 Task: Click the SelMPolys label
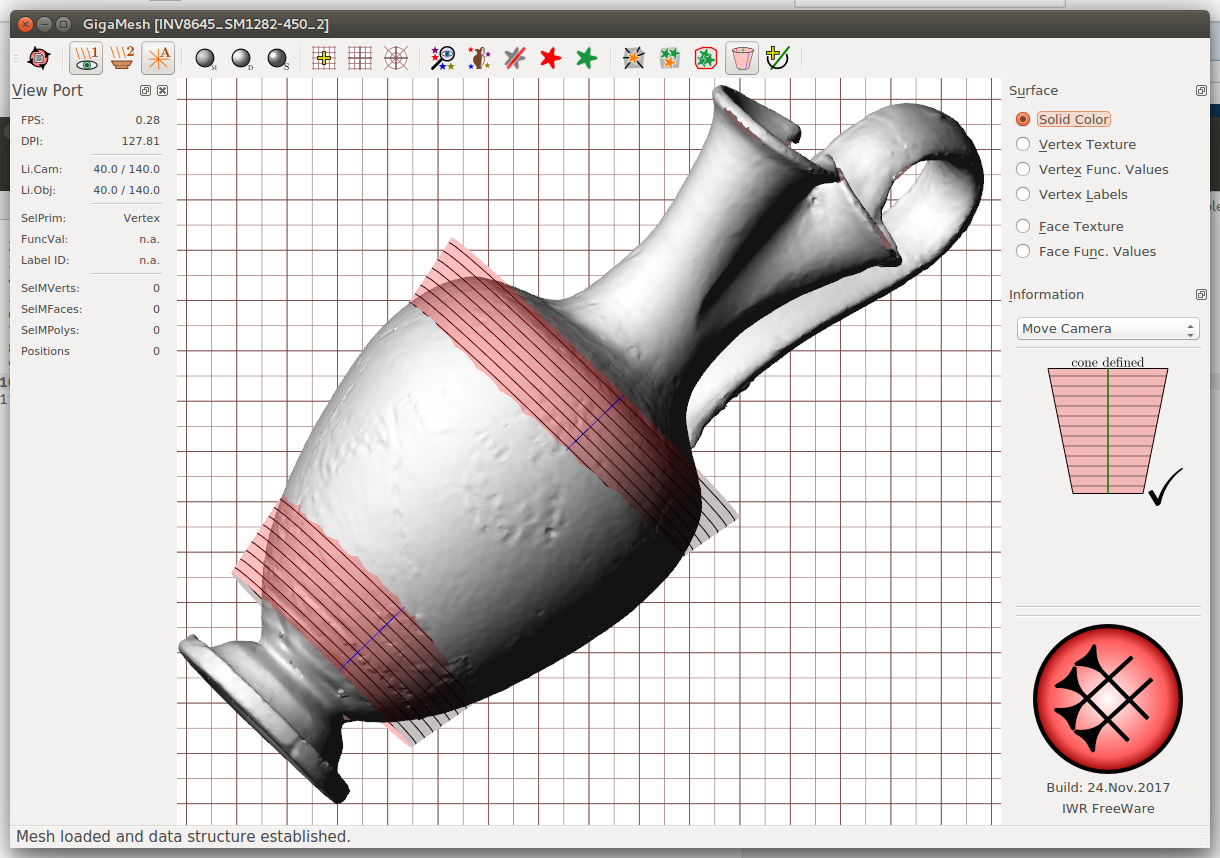tap(50, 330)
